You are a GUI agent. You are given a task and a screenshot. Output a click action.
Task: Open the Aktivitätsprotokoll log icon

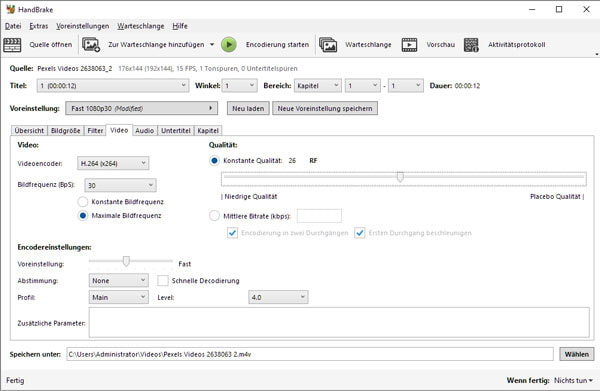[x=471, y=45]
